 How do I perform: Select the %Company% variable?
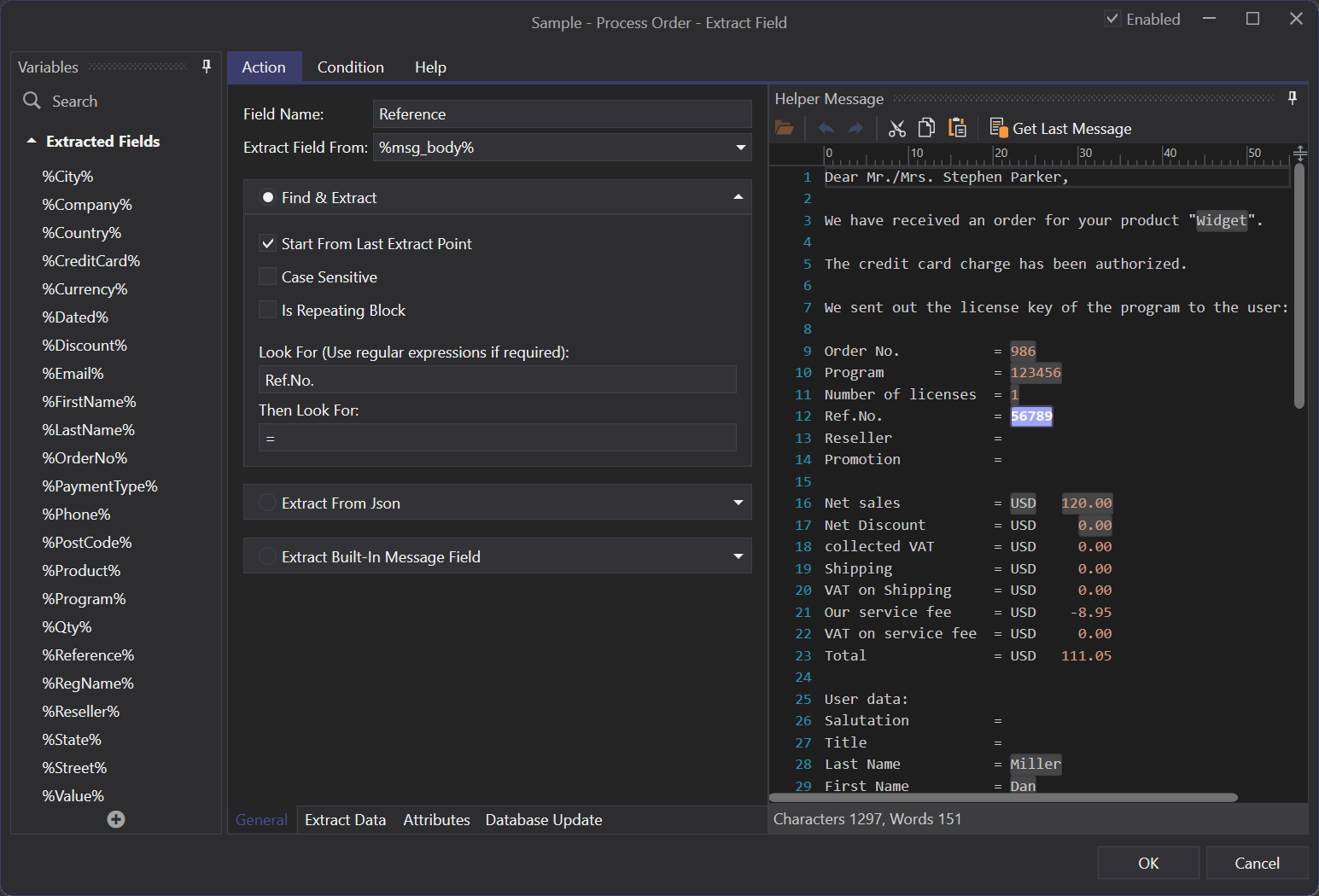pyautogui.click(x=87, y=204)
